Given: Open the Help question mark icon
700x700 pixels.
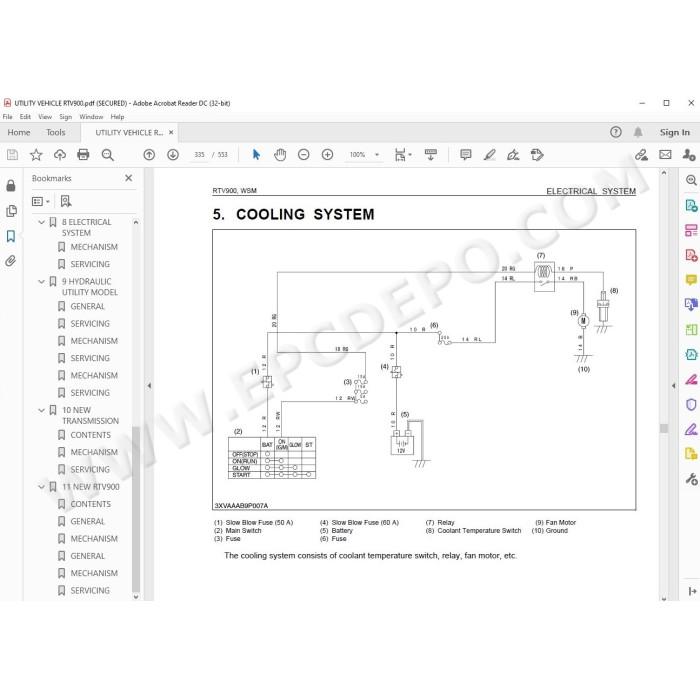Looking at the screenshot, I should (616, 132).
